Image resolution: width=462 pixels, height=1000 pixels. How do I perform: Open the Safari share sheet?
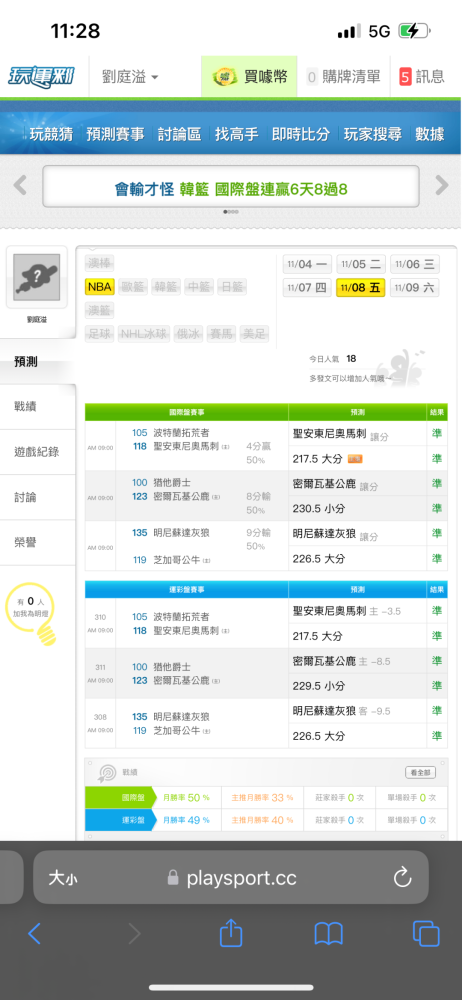click(231, 933)
